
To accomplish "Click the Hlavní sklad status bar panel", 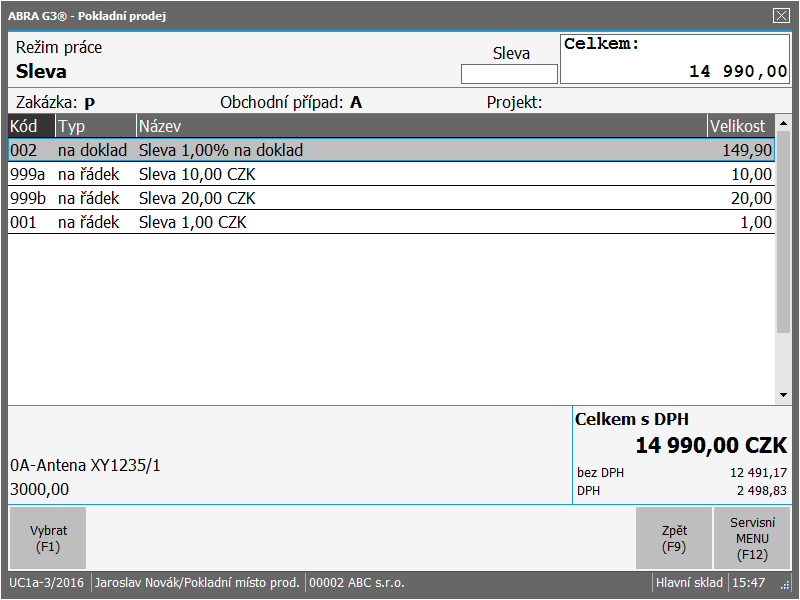I will point(689,582).
